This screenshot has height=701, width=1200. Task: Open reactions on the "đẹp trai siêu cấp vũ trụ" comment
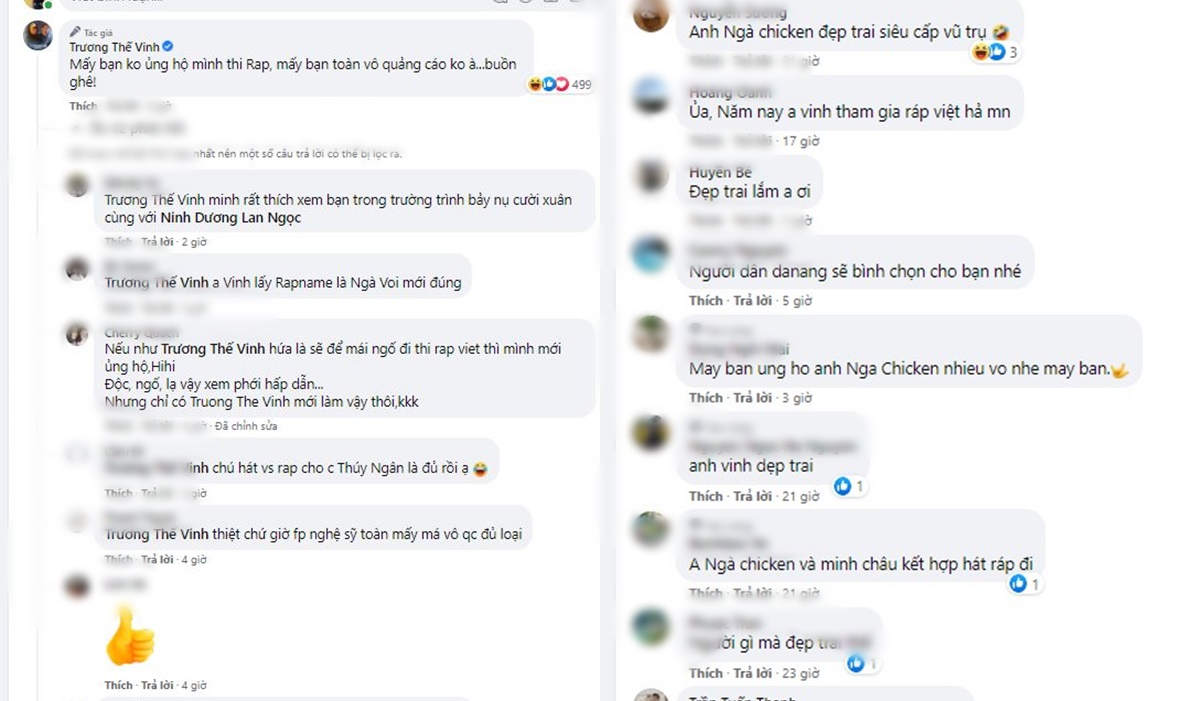(x=995, y=53)
